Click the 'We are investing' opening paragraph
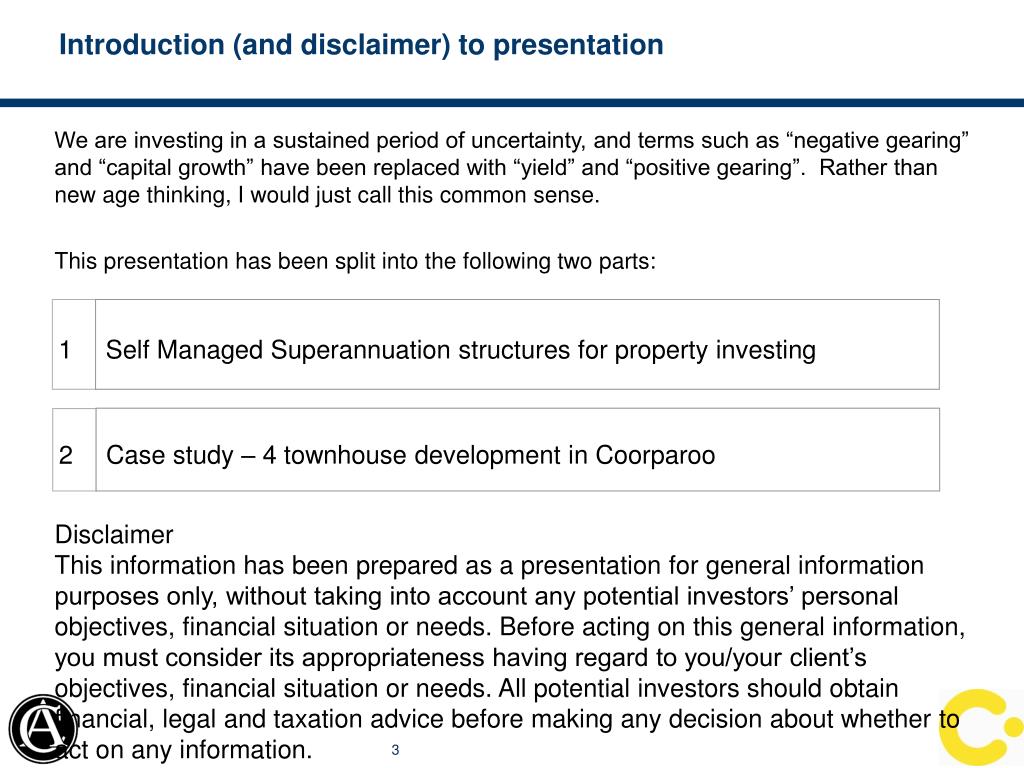The height and width of the screenshot is (768, 1024). click(x=511, y=168)
